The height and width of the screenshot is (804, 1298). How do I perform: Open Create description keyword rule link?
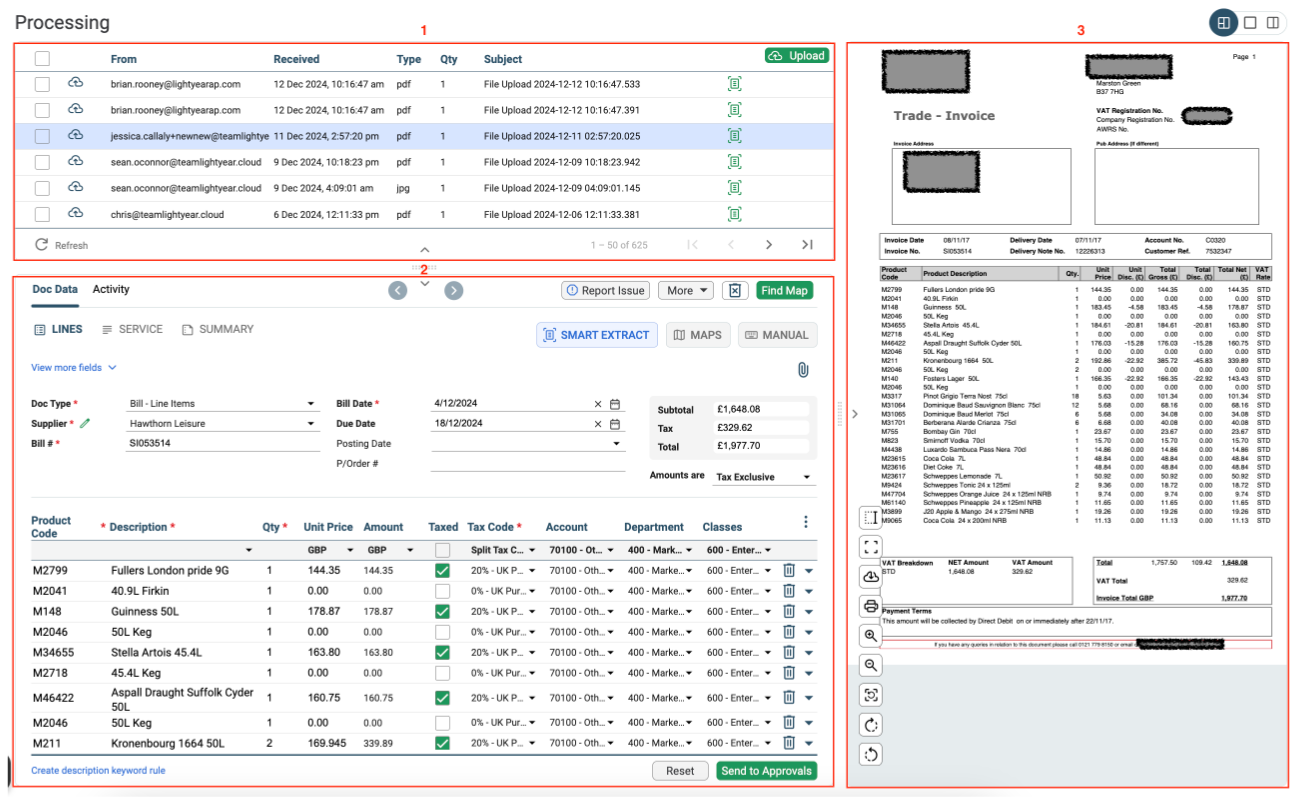[98, 771]
